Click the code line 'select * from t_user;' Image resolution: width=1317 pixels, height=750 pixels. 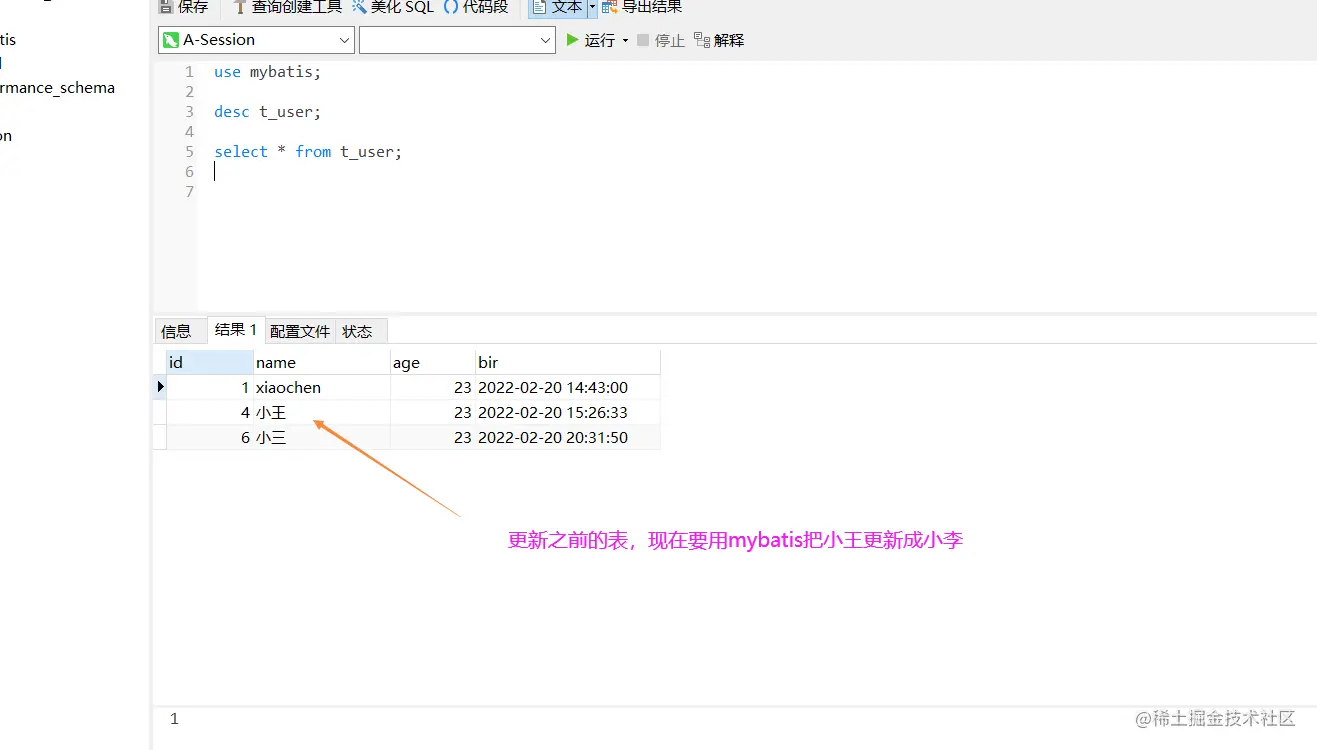[x=308, y=152]
